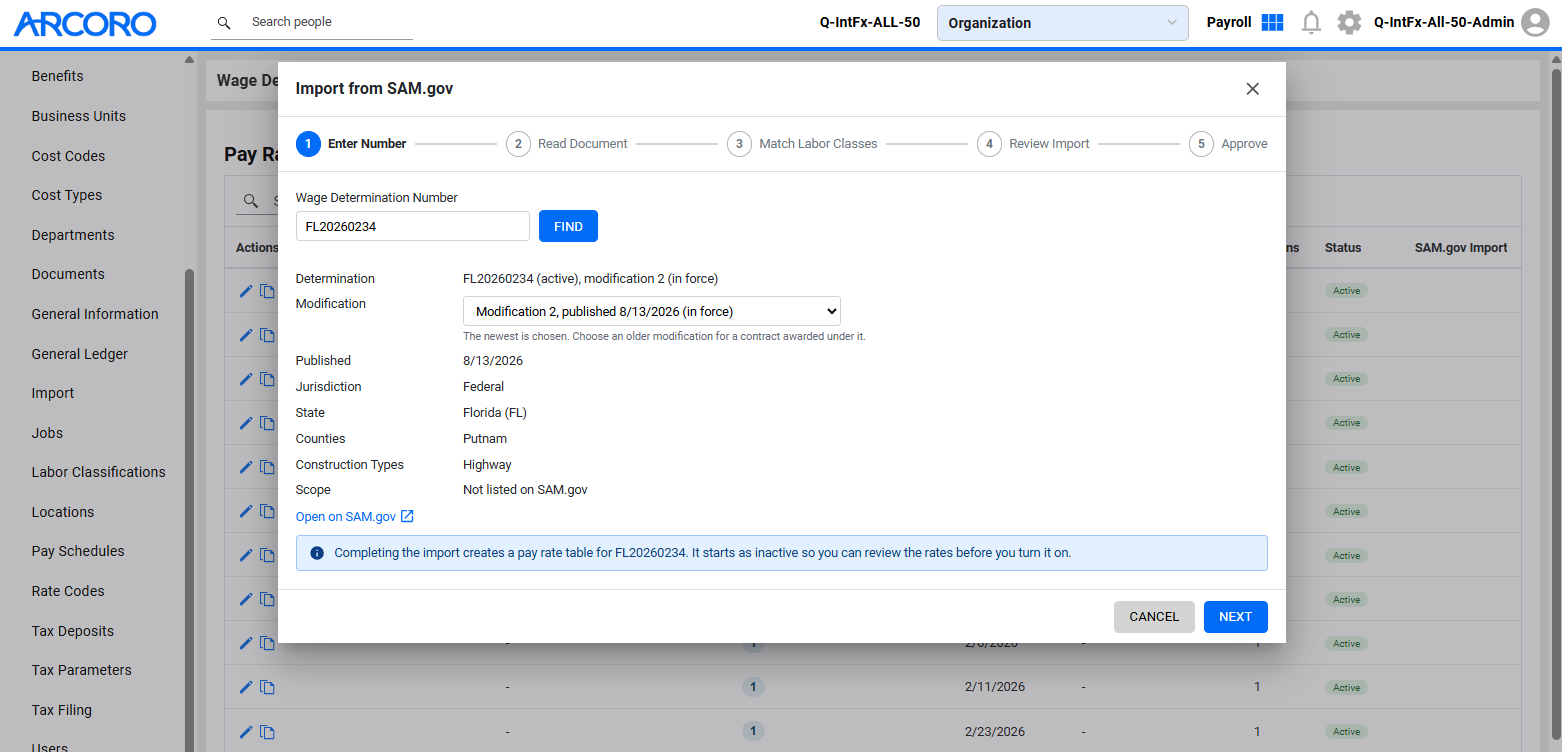Viewport: 1562px width, 752px height.
Task: Open the apps grid next to Payroll
Action: (1272, 22)
